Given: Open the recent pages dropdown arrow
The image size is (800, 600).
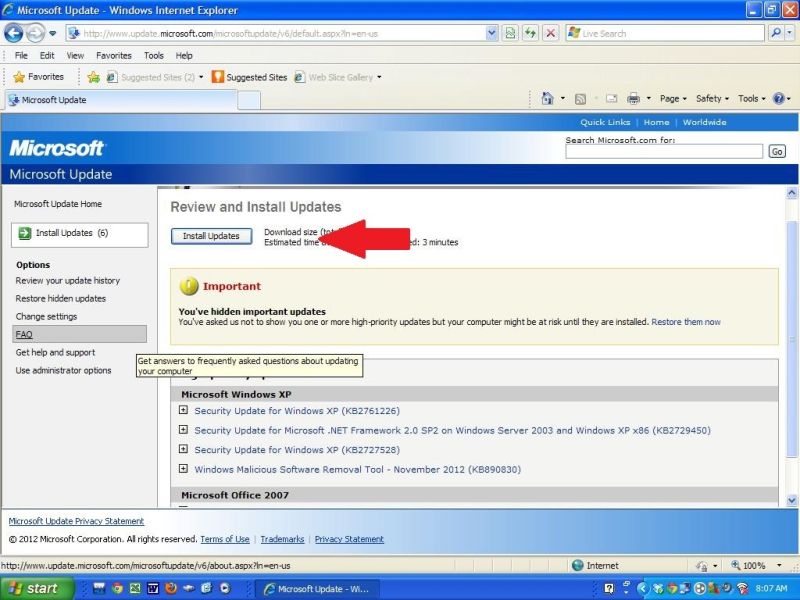Looking at the screenshot, I should tap(53, 34).
